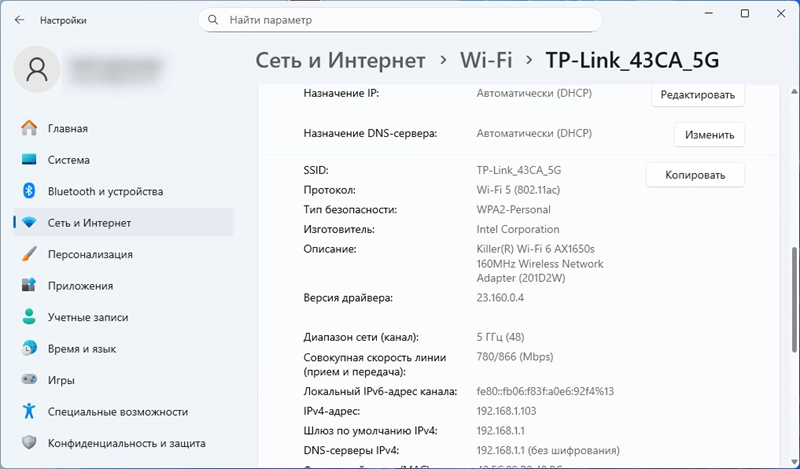Image resolution: width=800 pixels, height=469 pixels.
Task: Click the Bluetooth icon in sidebar
Action: tap(29, 191)
